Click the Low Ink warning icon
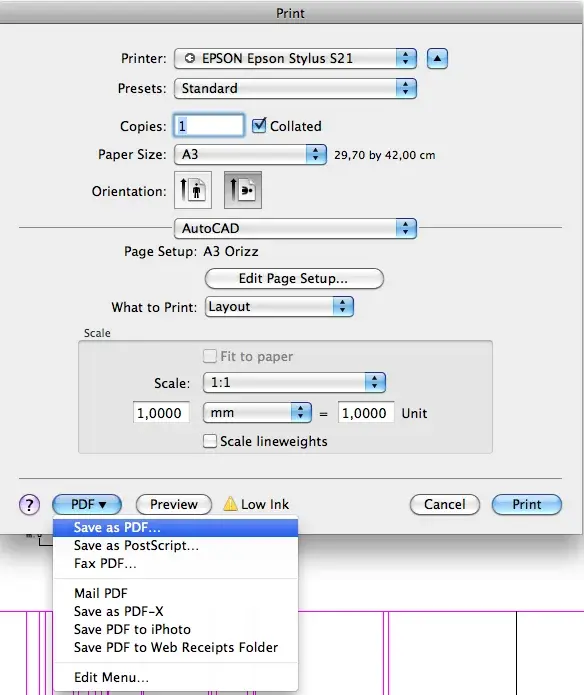Screen dimensions: 584x695 click(x=230, y=504)
